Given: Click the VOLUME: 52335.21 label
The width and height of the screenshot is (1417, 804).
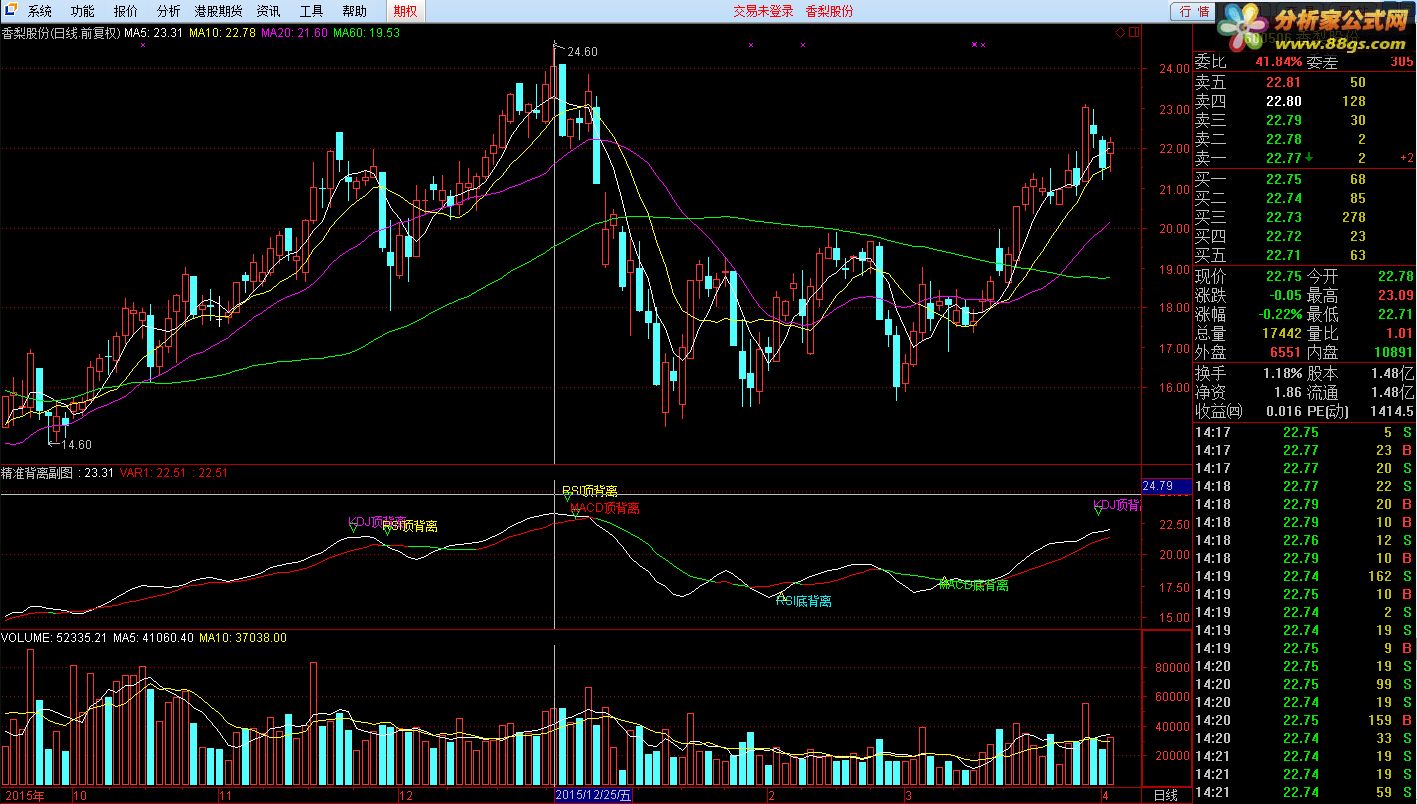Looking at the screenshot, I should pyautogui.click(x=54, y=637).
